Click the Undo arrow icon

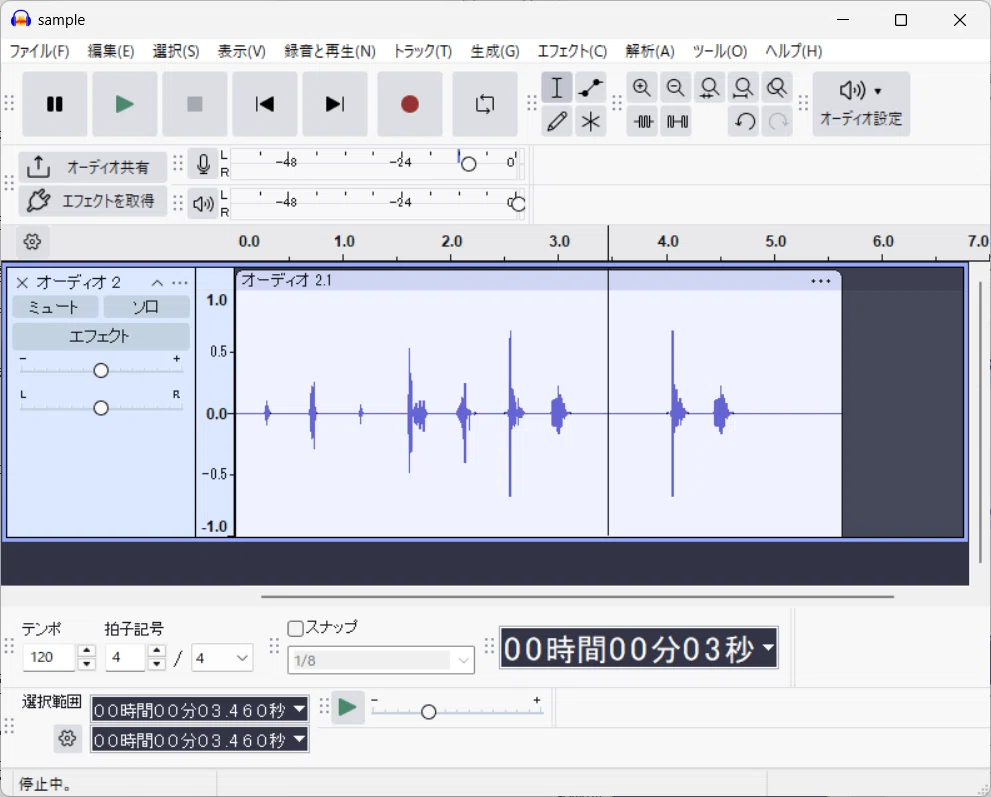(x=744, y=121)
